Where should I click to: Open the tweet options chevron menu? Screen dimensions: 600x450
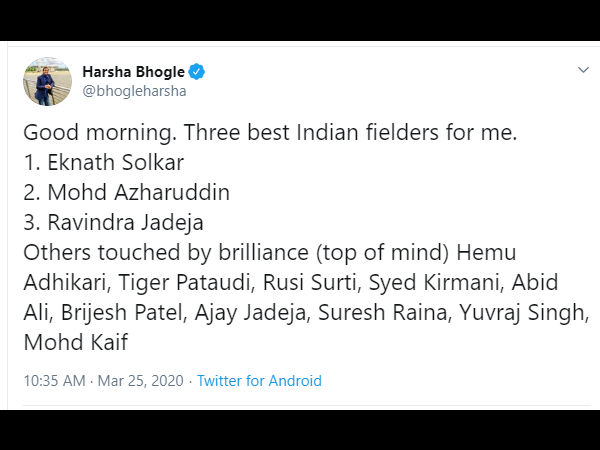point(583,70)
